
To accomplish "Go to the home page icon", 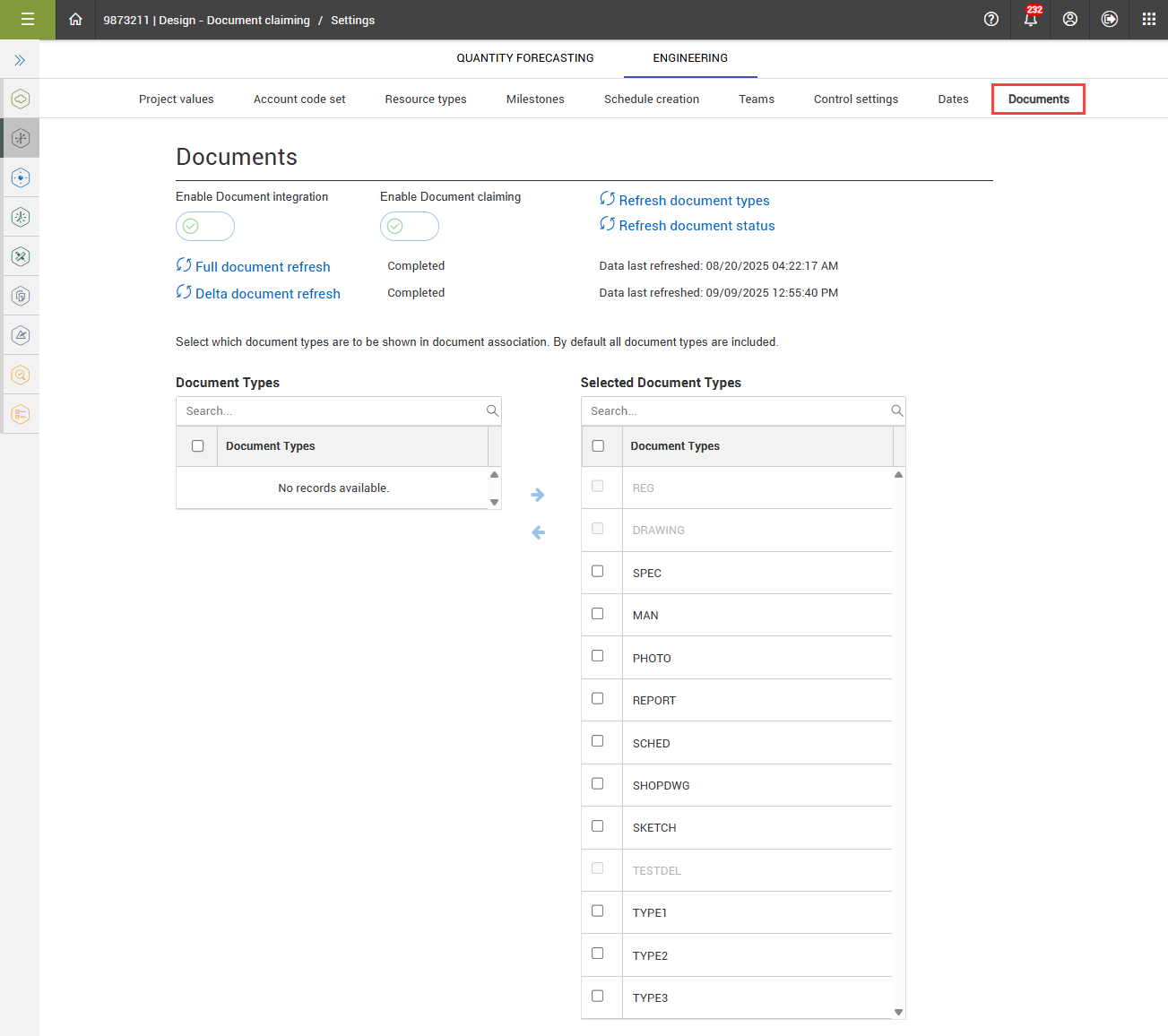I will point(75,20).
